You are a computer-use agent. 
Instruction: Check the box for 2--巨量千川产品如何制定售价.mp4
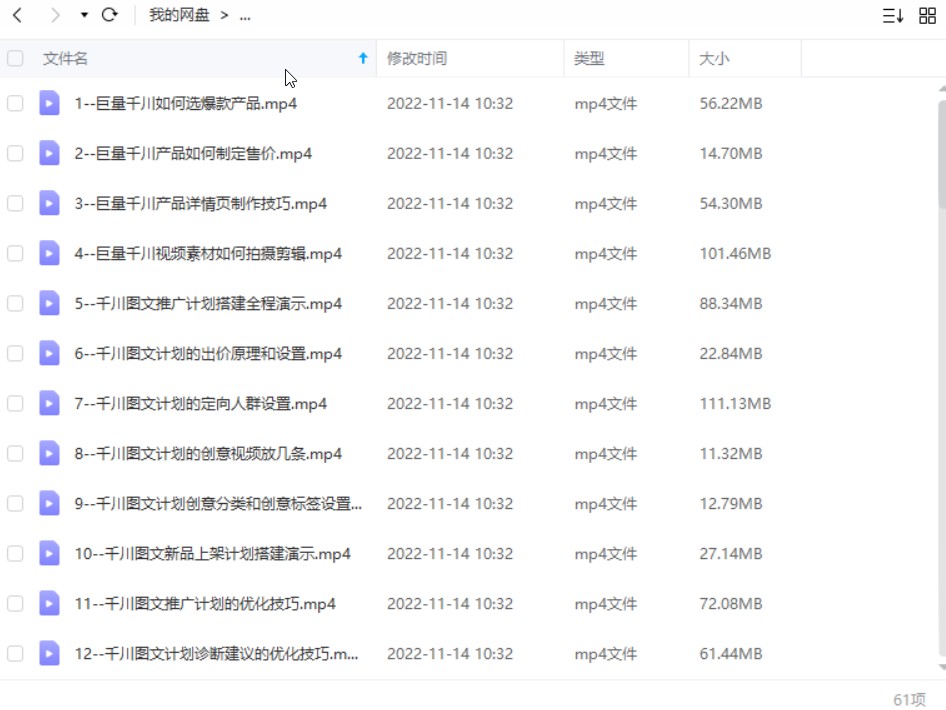point(15,153)
